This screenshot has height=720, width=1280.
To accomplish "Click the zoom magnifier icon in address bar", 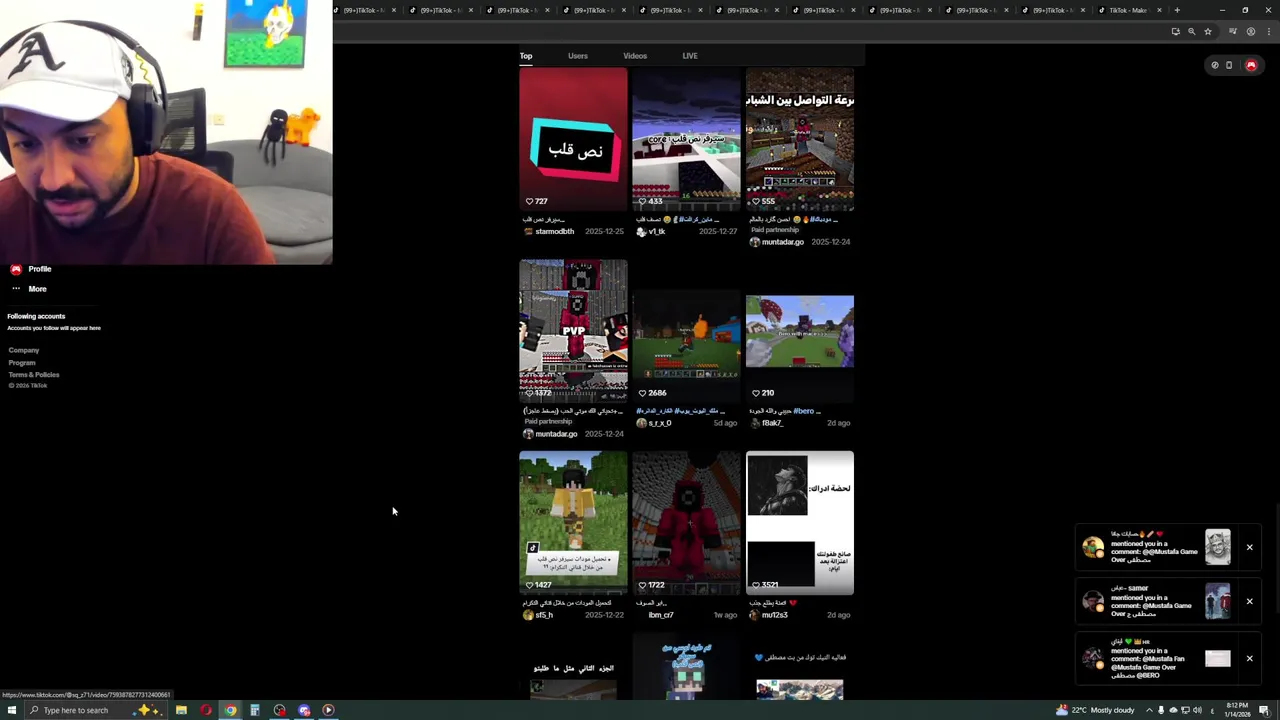I will 1191,31.
